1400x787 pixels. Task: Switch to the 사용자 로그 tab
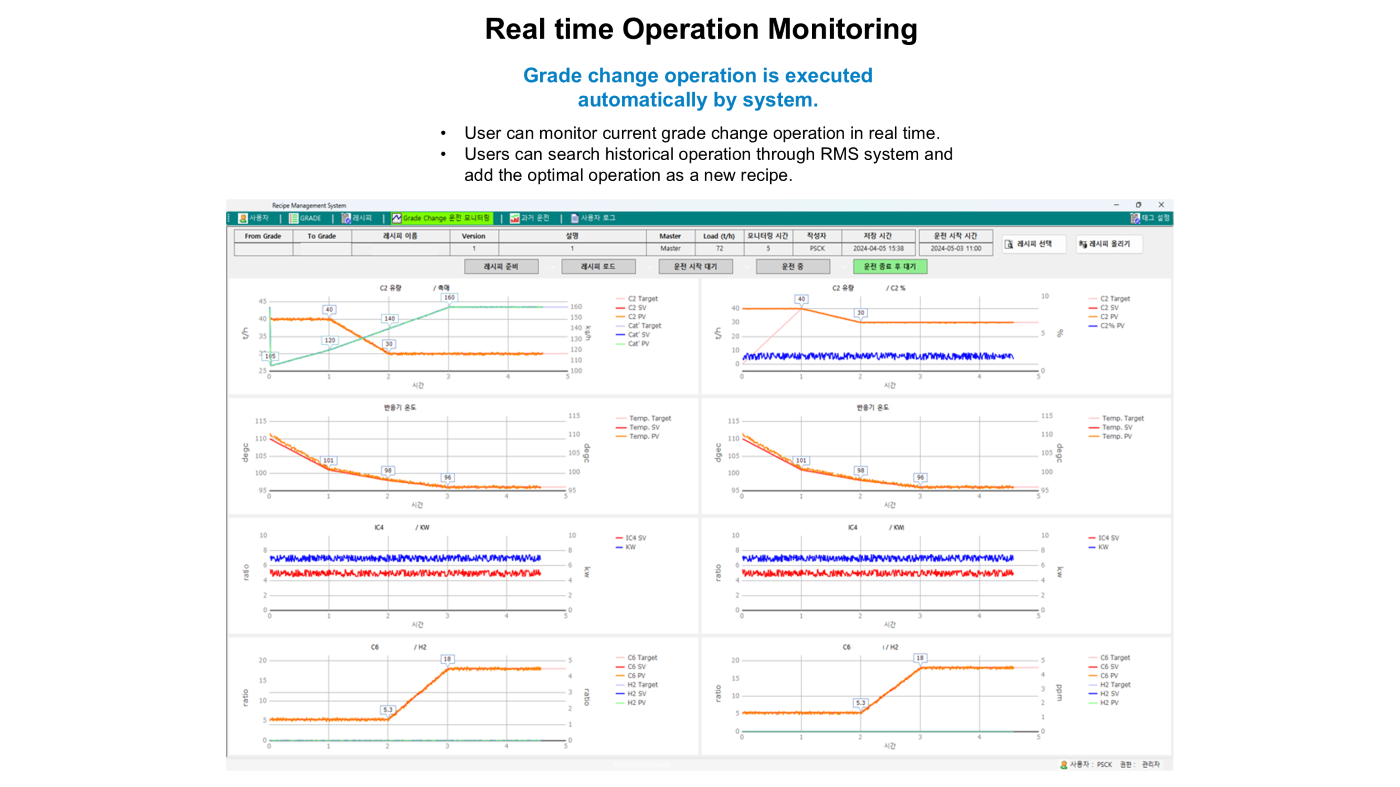(x=598, y=218)
